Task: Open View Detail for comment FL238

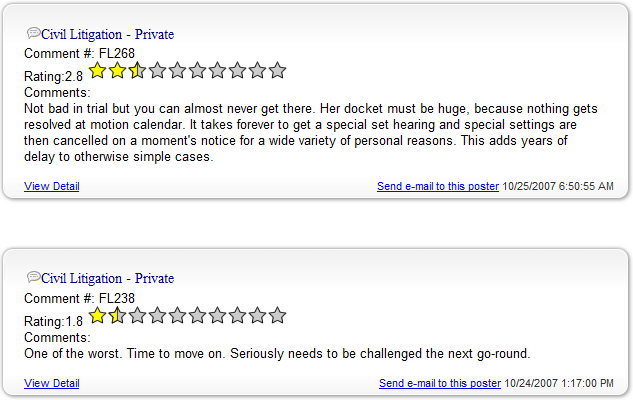Action: coord(52,383)
